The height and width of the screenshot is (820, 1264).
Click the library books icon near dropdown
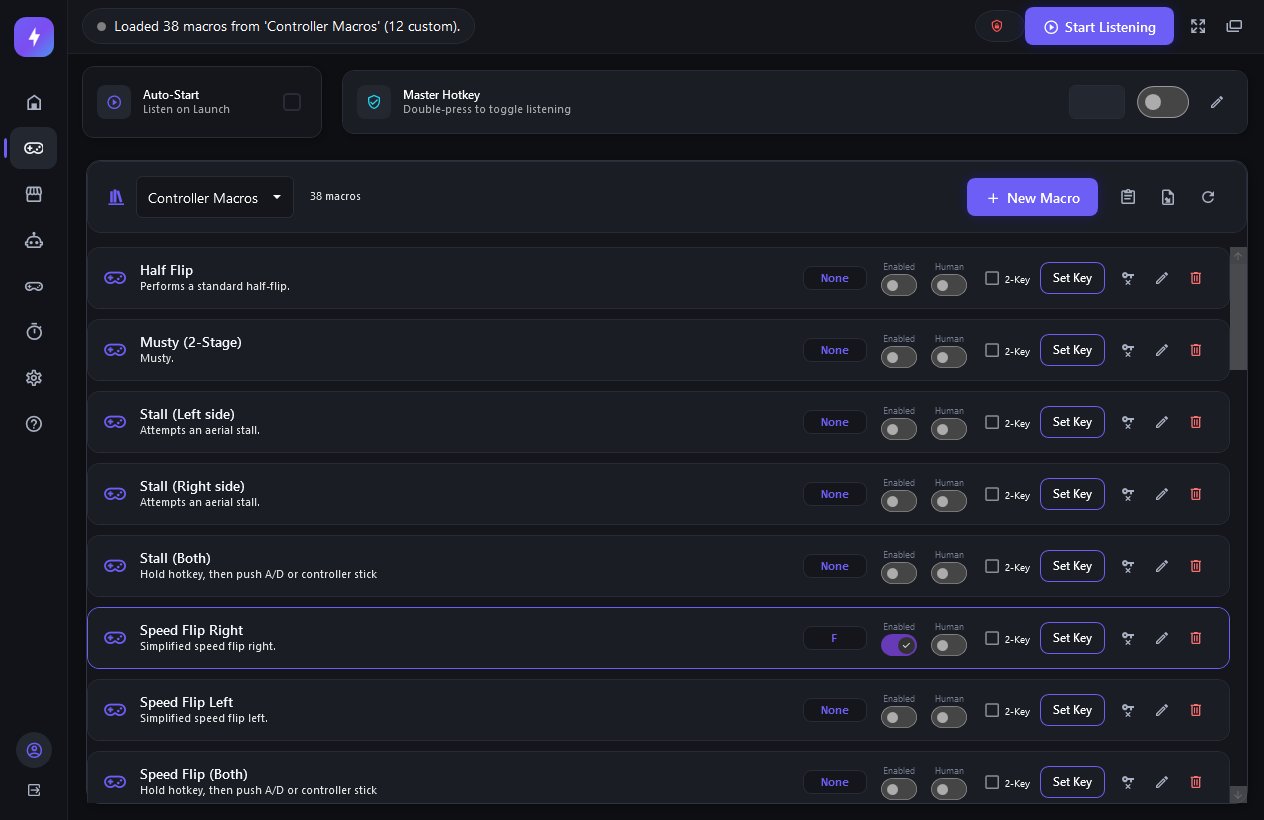pos(116,197)
